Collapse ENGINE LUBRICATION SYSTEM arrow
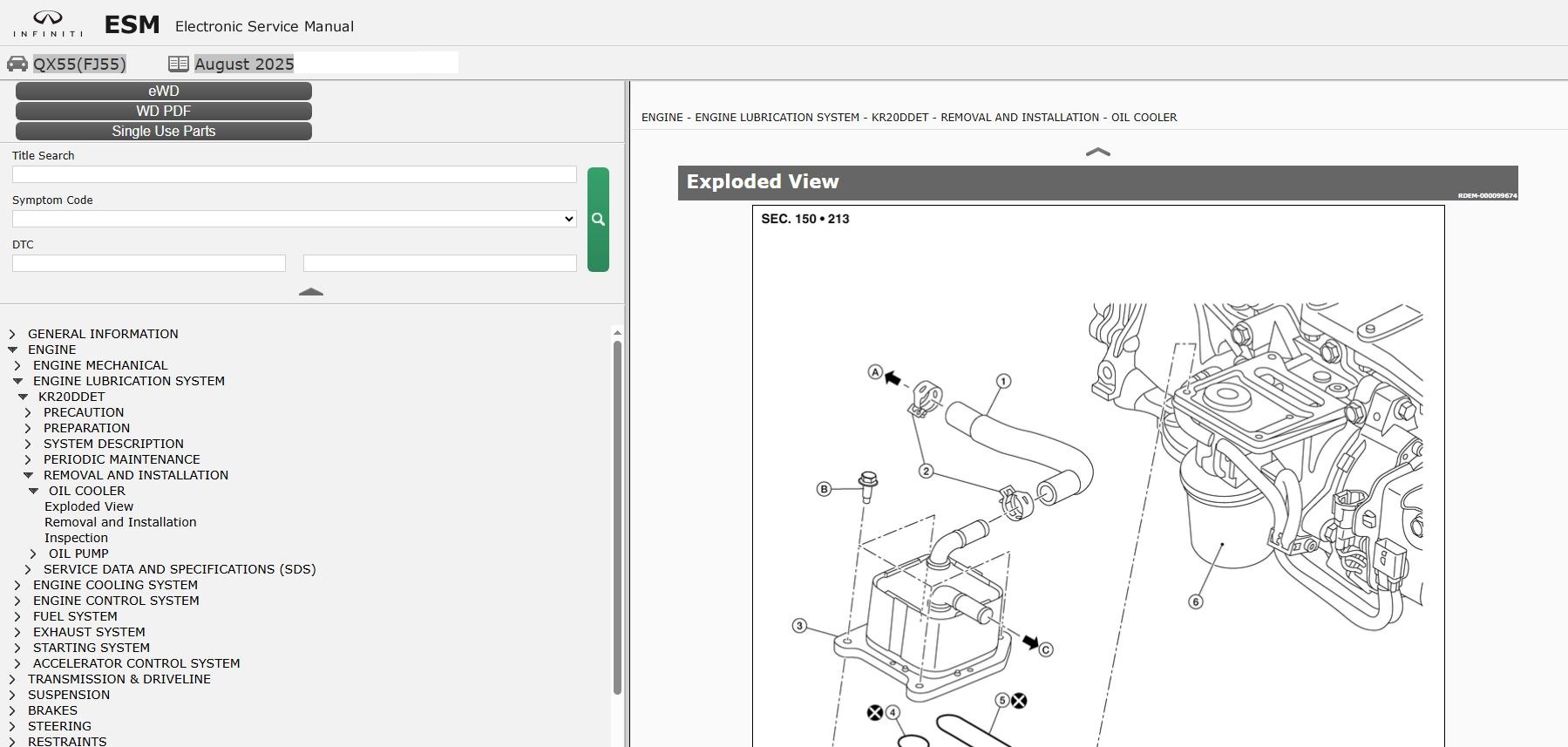The width and height of the screenshot is (1568, 747). pyautogui.click(x=17, y=381)
